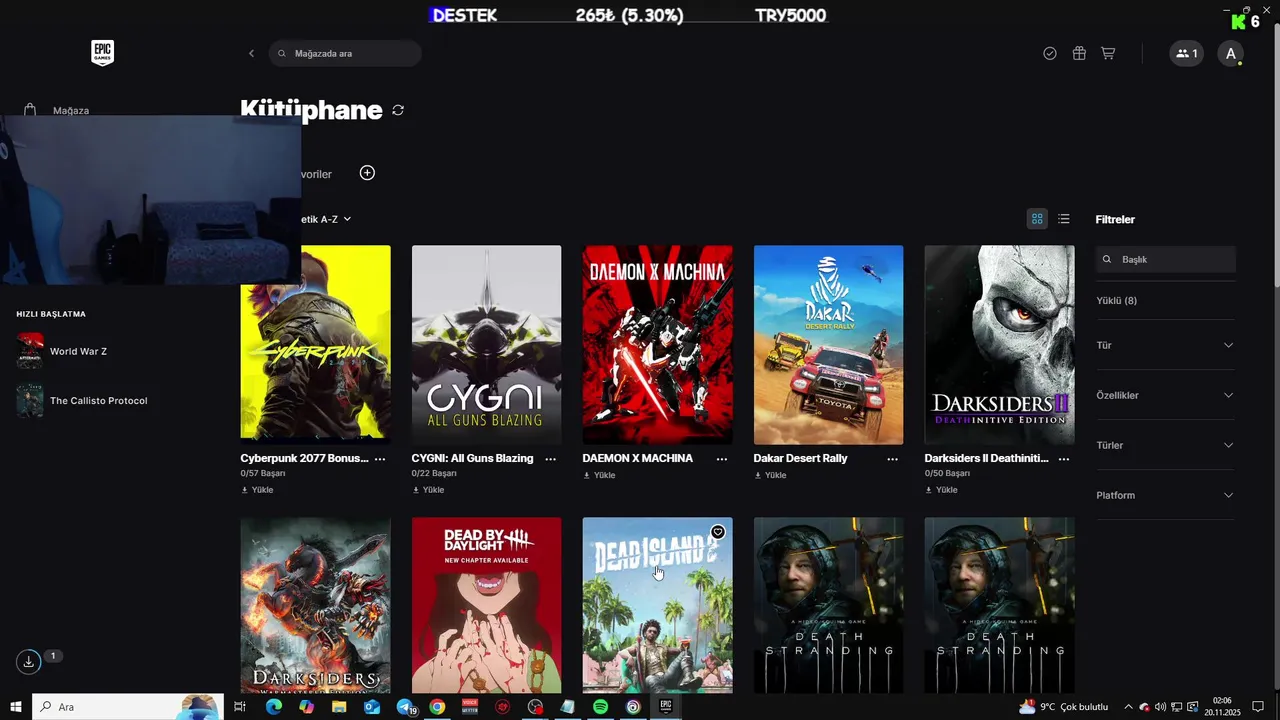The width and height of the screenshot is (1280, 720).
Task: Toggle favorite heart on Dead Island 2
Action: tap(718, 532)
